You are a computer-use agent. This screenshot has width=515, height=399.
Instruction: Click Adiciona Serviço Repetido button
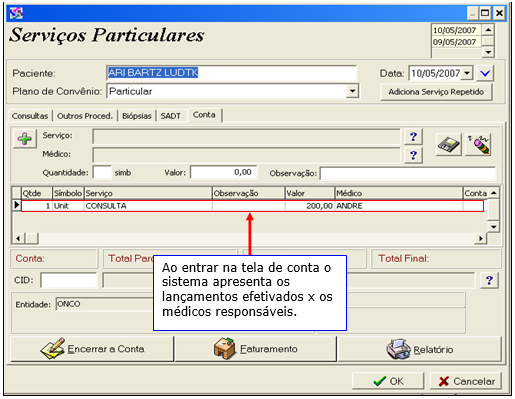[436, 92]
